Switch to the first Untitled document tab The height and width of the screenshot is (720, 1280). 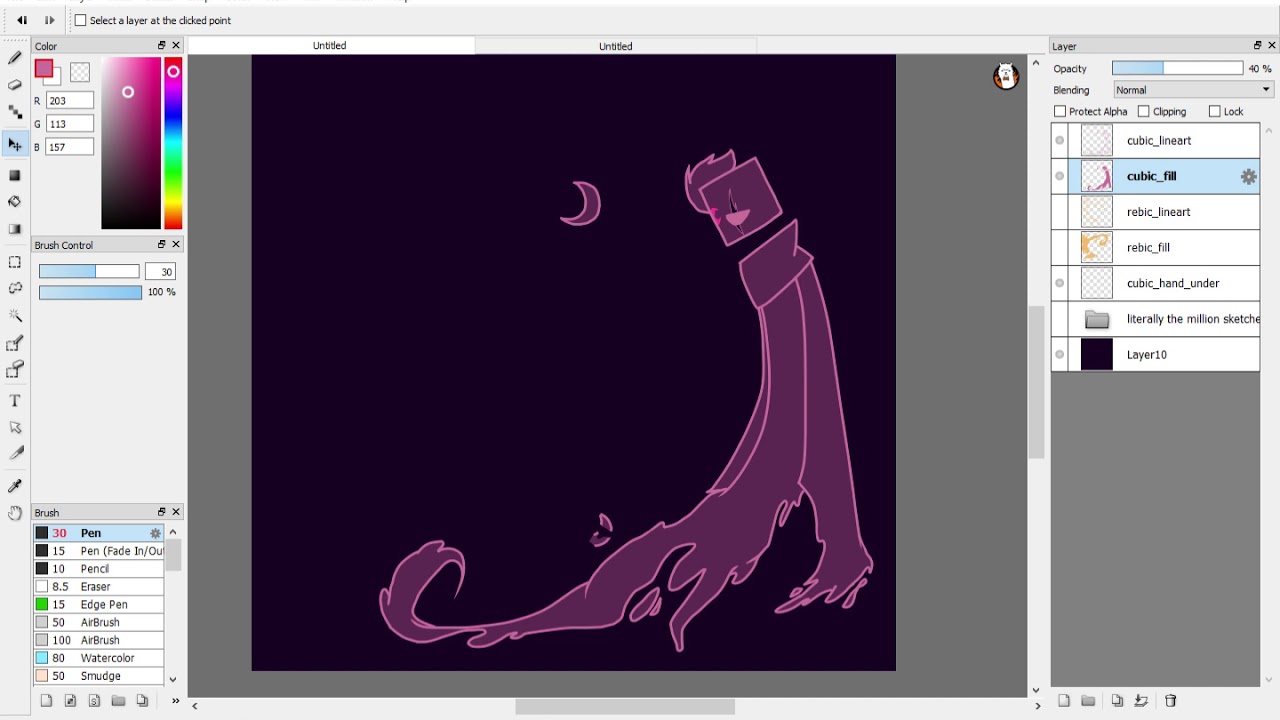(330, 46)
